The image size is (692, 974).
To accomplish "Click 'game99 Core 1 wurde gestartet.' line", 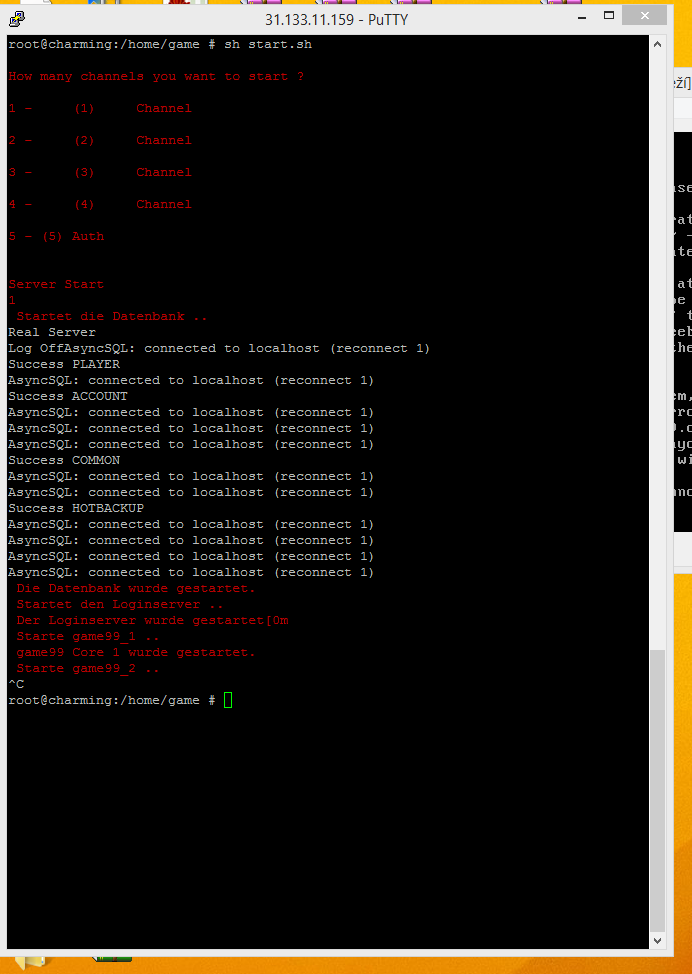I will (x=136, y=652).
